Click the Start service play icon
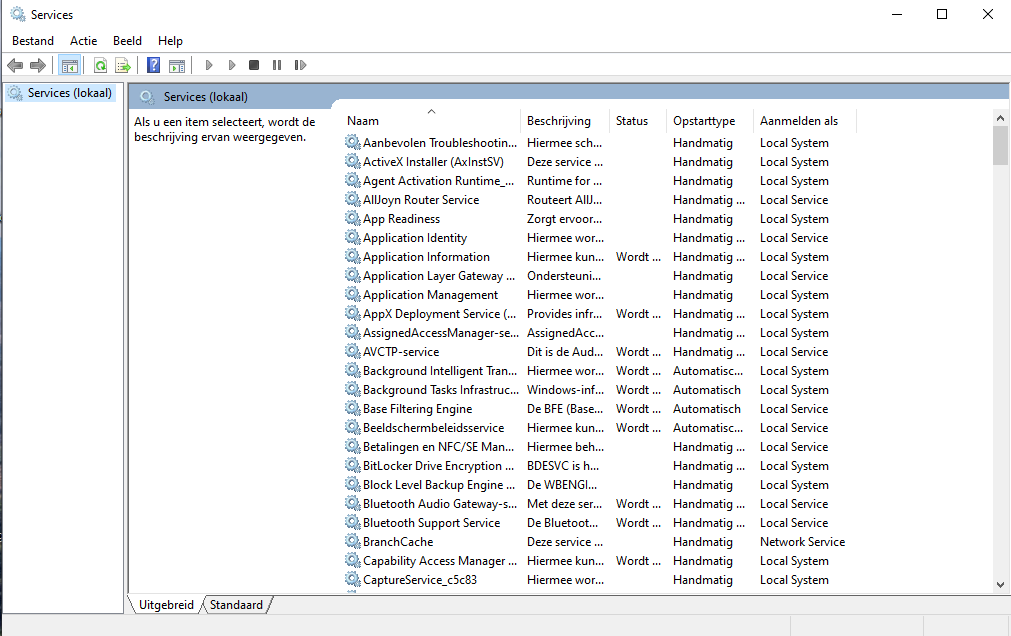The height and width of the screenshot is (636, 1011). point(209,65)
